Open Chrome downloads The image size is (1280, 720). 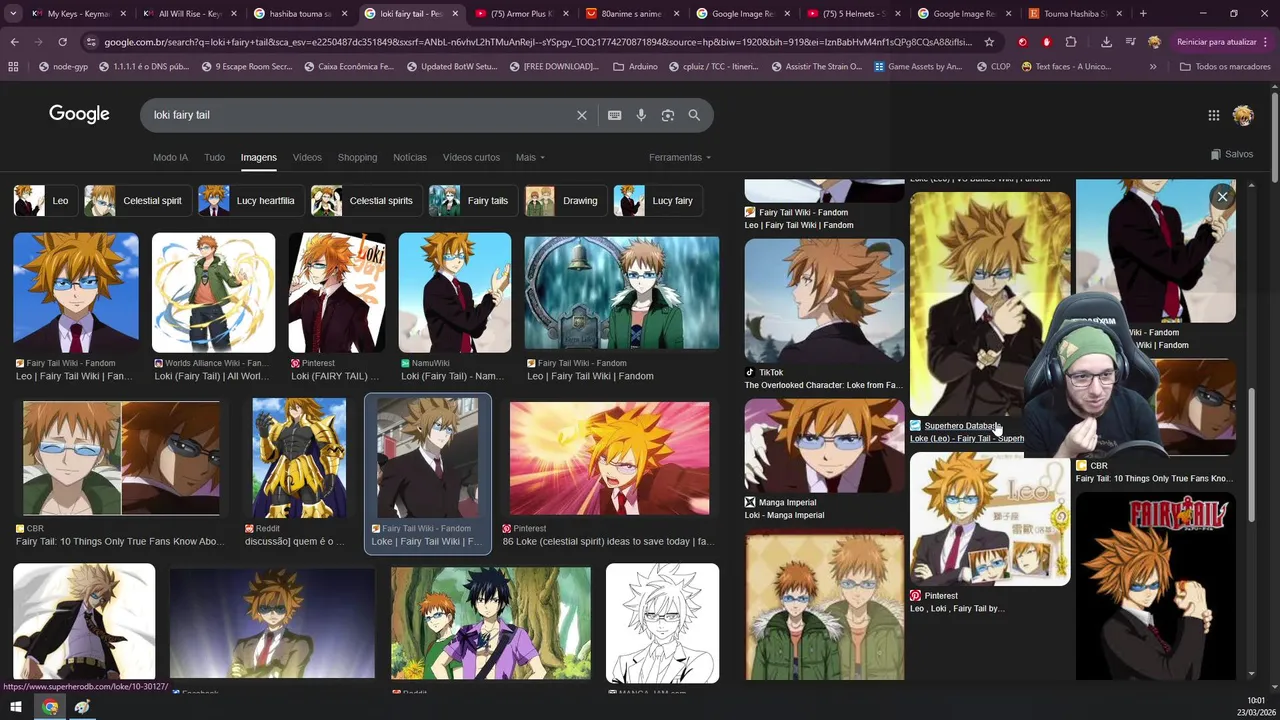[1106, 42]
